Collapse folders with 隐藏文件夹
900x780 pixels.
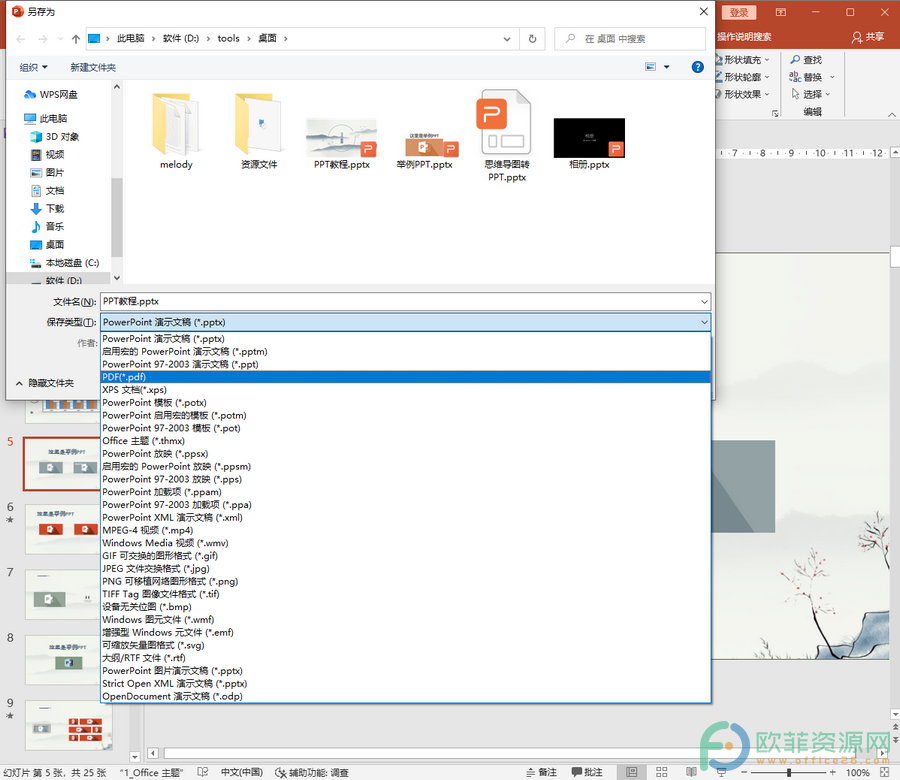pyautogui.click(x=45, y=383)
